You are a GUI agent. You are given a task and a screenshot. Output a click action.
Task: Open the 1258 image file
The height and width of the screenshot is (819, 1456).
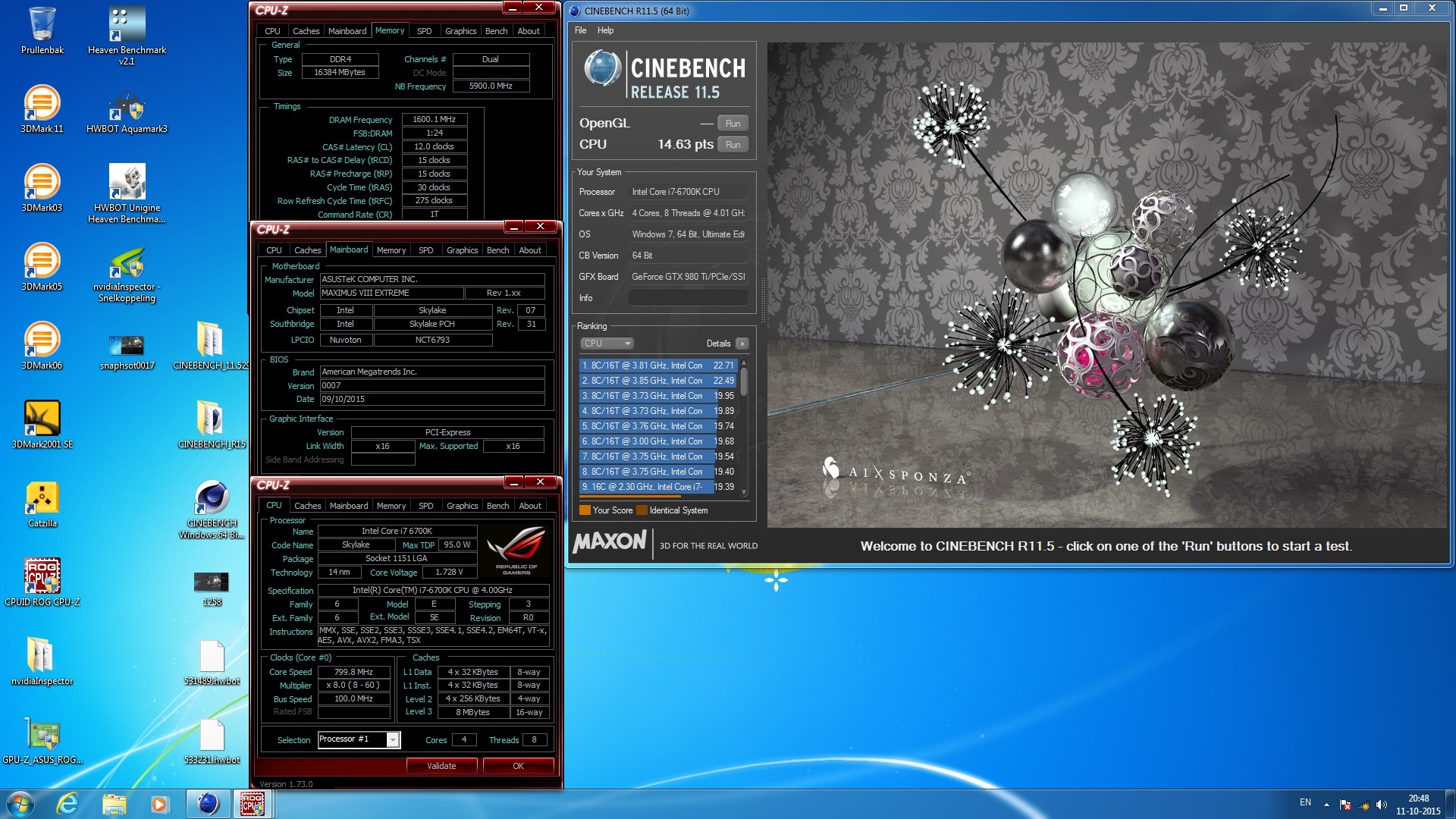pyautogui.click(x=212, y=588)
